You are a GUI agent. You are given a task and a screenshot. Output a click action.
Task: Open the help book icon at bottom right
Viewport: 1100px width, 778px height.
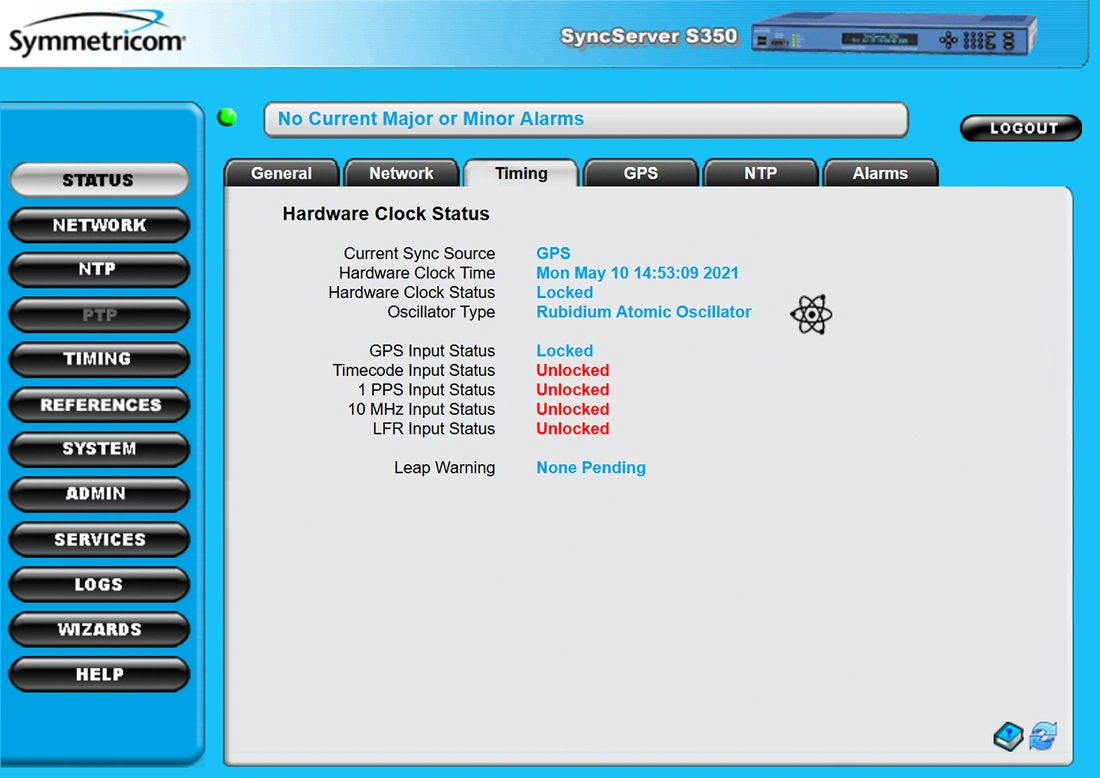click(x=1008, y=737)
